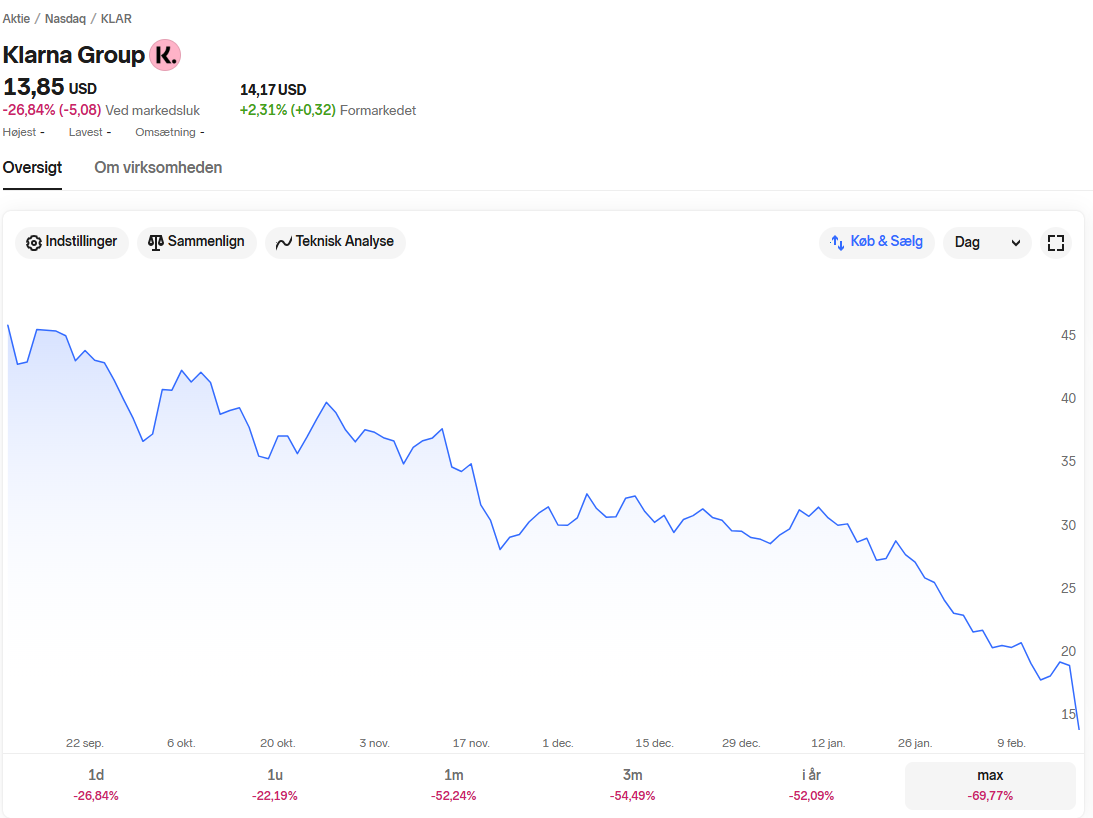Click the 25 price axis label

[1068, 589]
